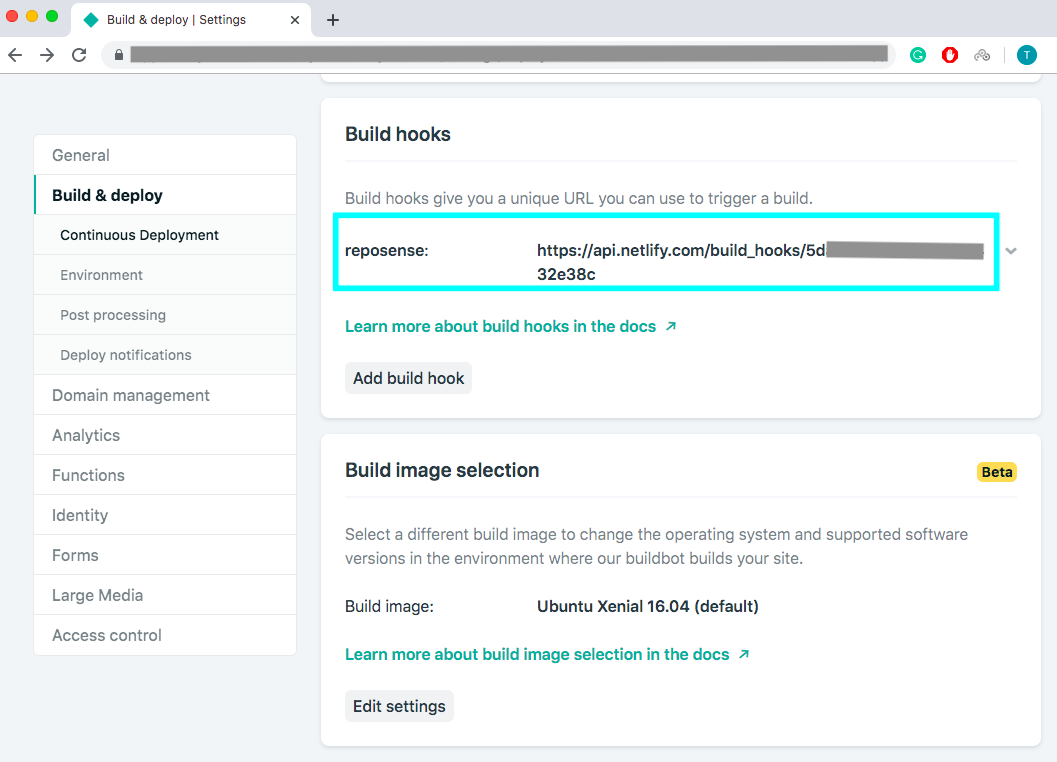The height and width of the screenshot is (762, 1057).
Task: Click the browser address bar
Action: pyautogui.click(x=500, y=55)
